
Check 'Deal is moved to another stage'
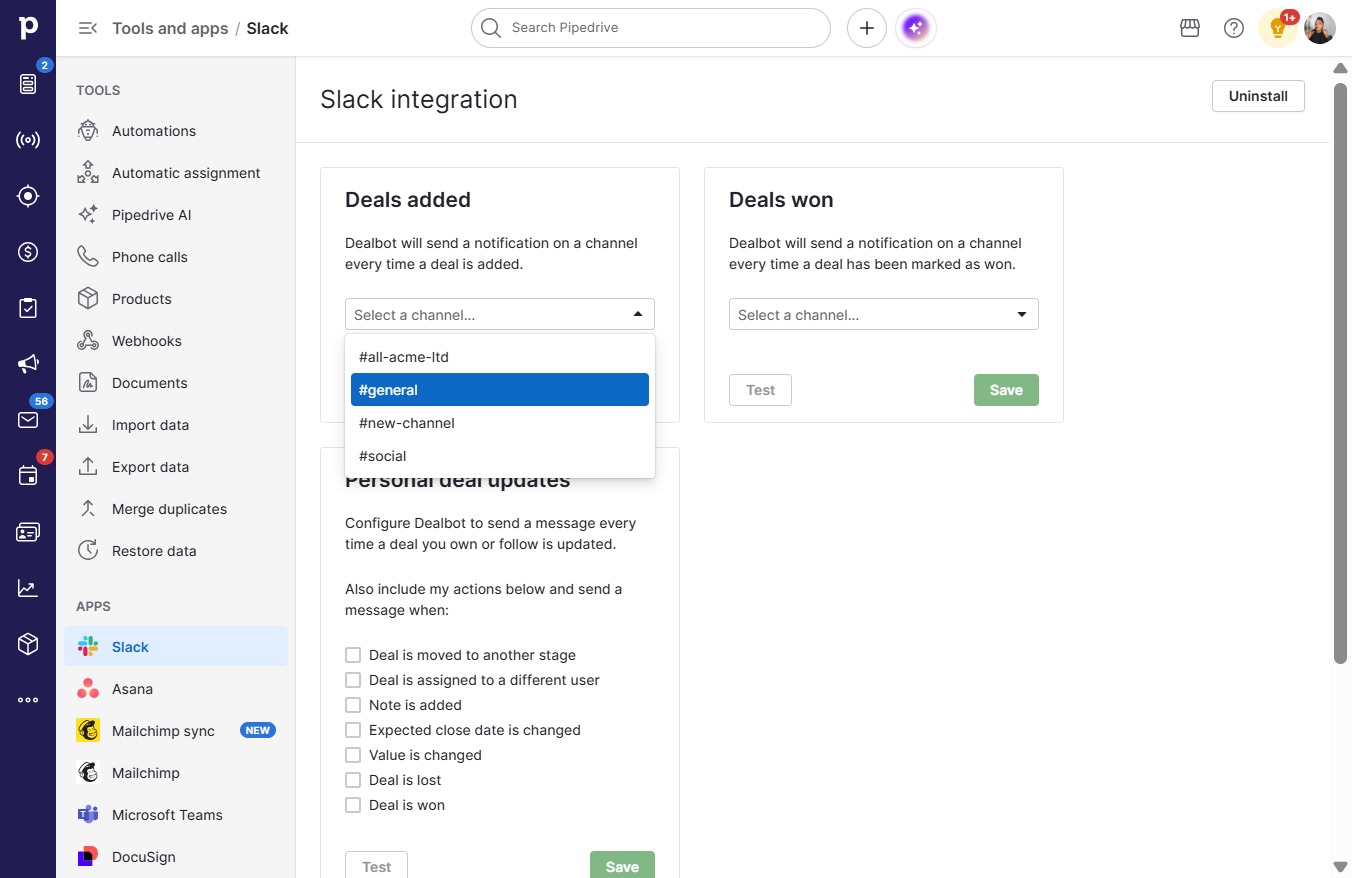click(x=353, y=655)
